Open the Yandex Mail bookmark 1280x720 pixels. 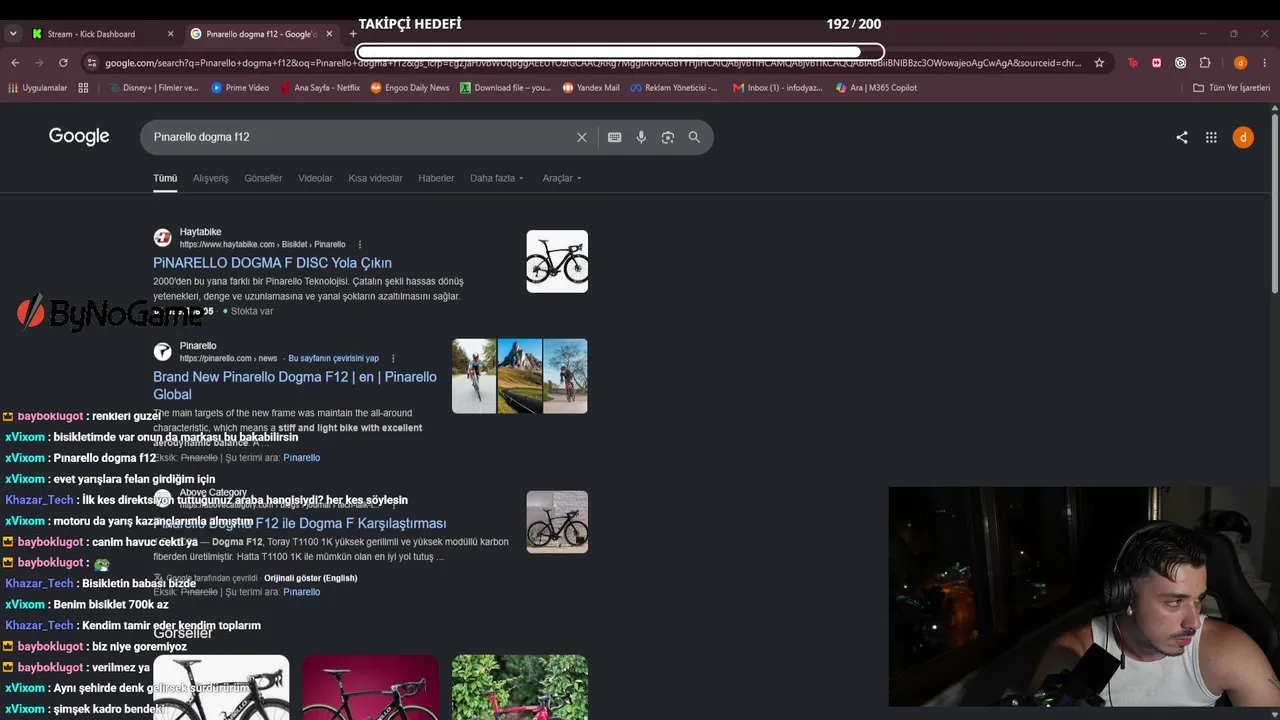point(591,88)
